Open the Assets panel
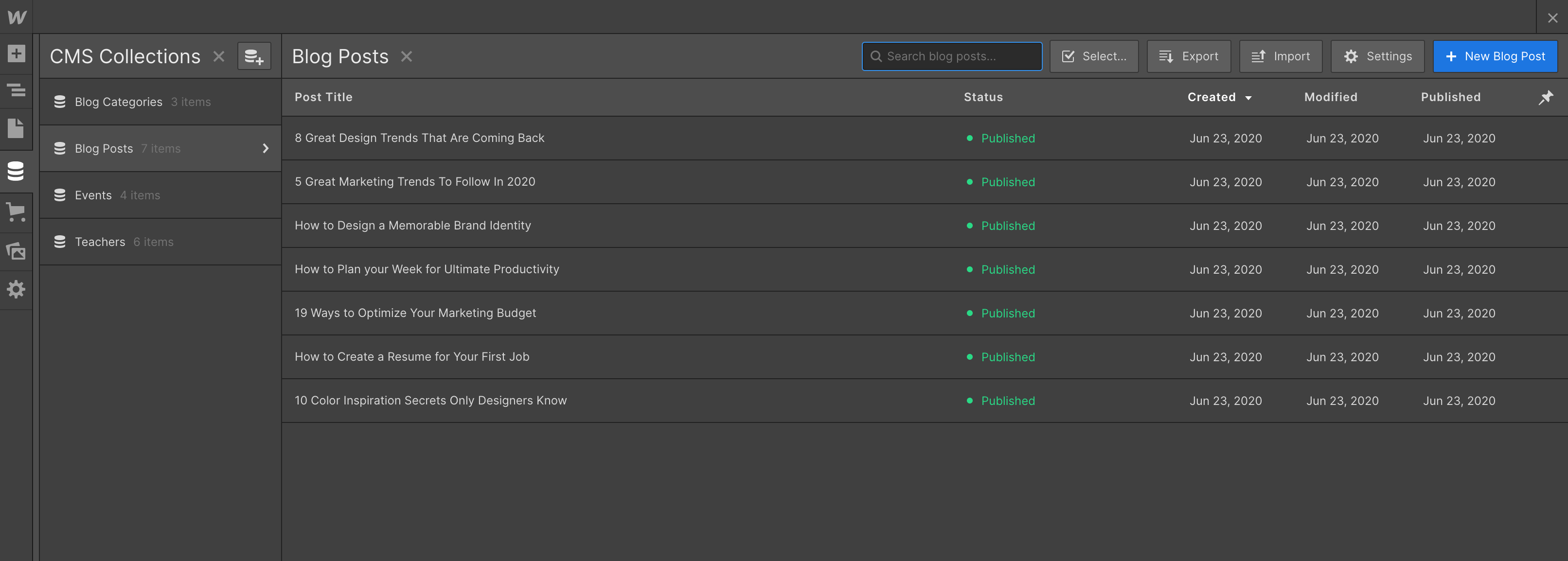 16,251
